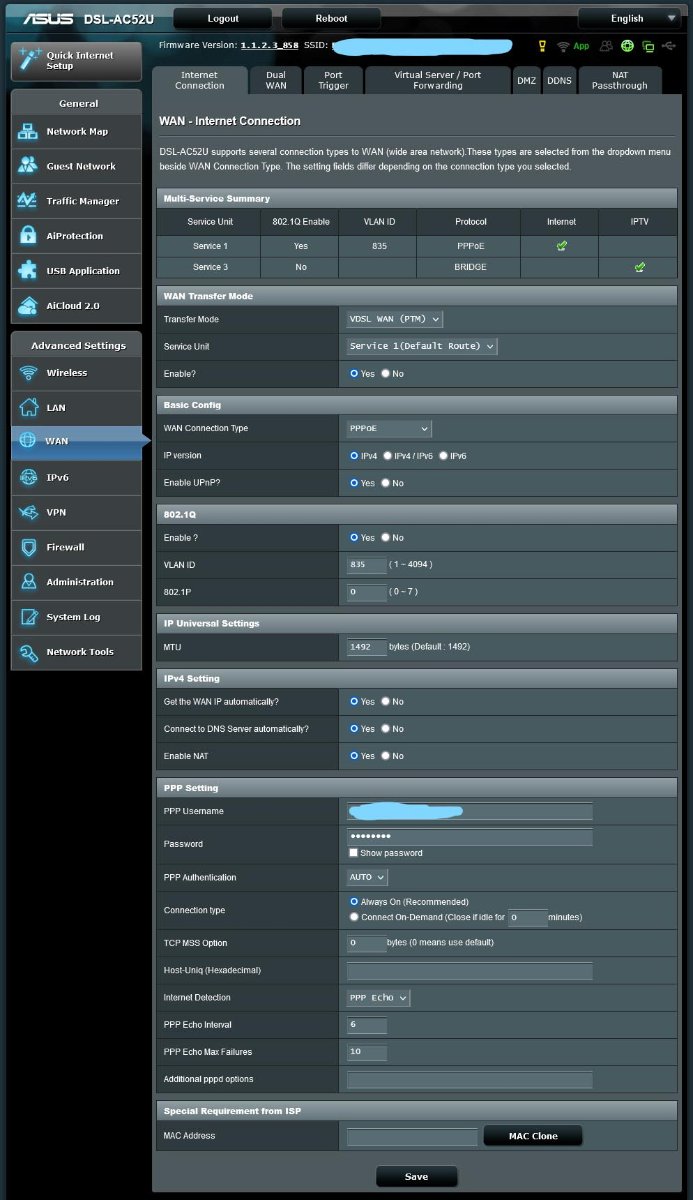Click the connected clients monitor icon

(x=648, y=46)
